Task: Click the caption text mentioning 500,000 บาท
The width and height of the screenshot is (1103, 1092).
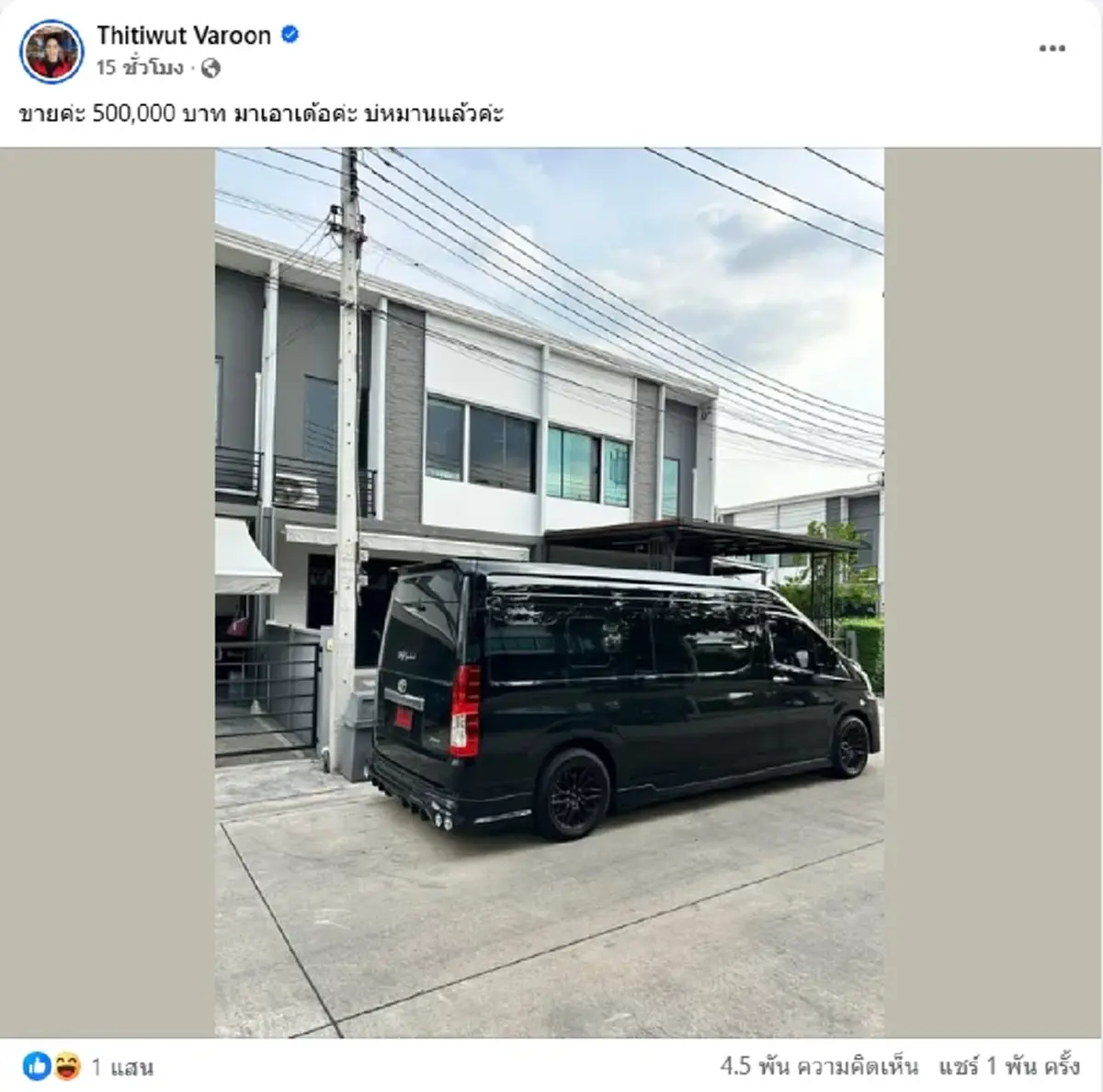Action: 261,114
